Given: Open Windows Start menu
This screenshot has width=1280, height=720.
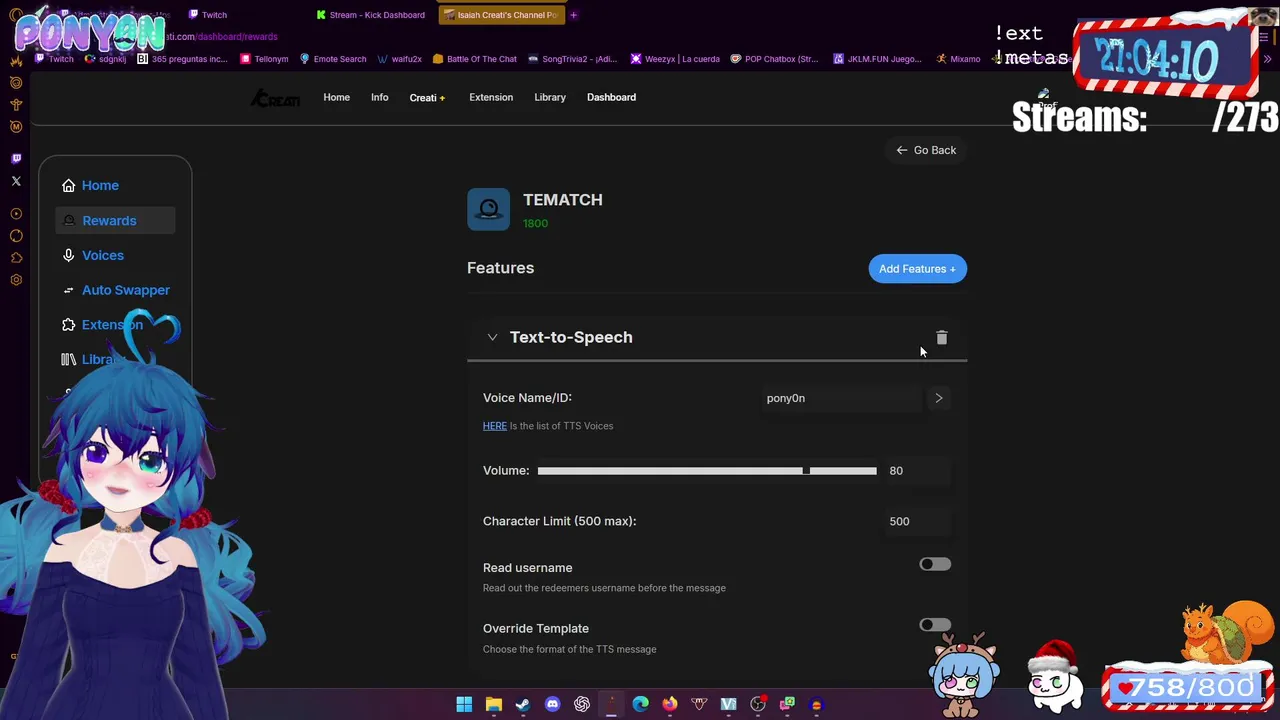Looking at the screenshot, I should [x=464, y=704].
